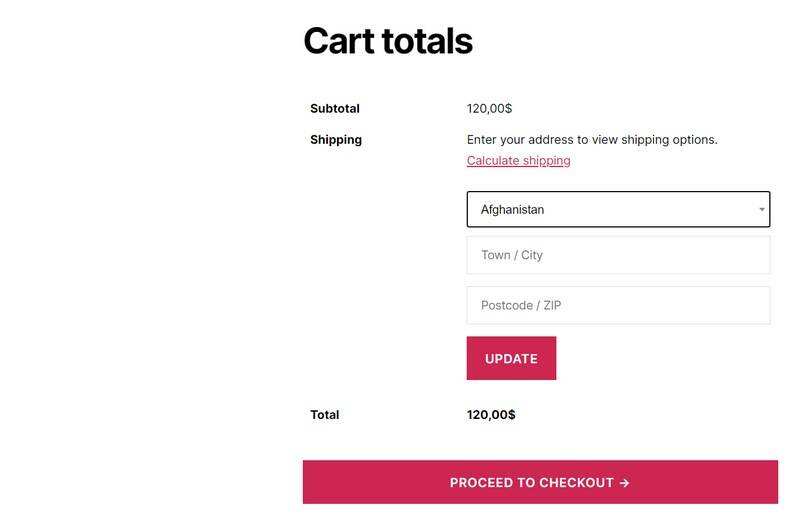Select the subtotal amount 120,00$
Screen dimensions: 800x525
click(489, 108)
